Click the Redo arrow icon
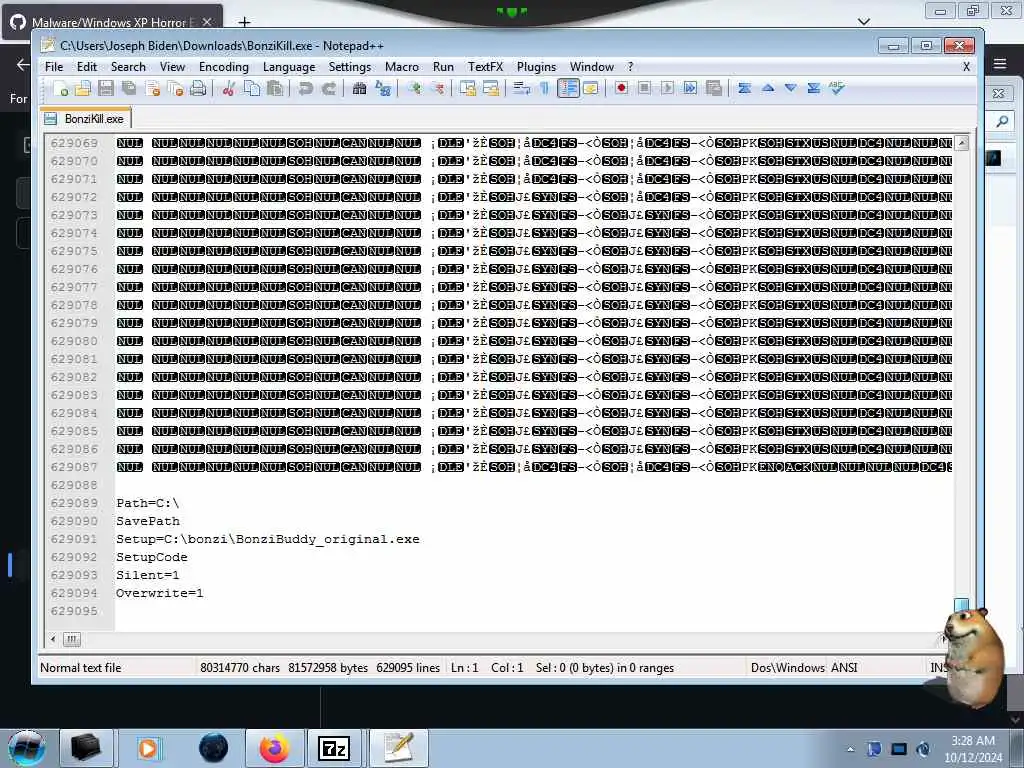Image resolution: width=1024 pixels, height=768 pixels. tap(328, 88)
